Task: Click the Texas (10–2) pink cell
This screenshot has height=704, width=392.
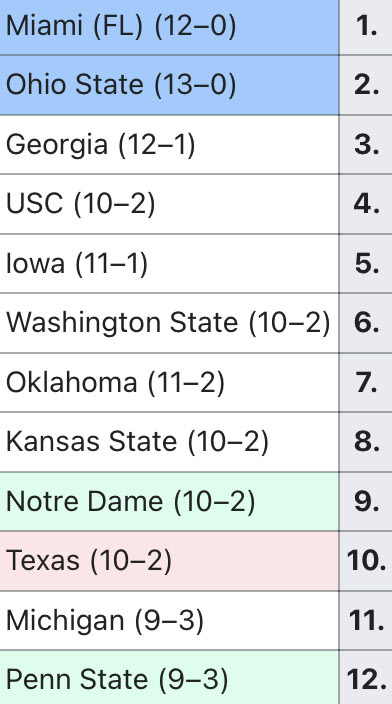Action: point(169,561)
